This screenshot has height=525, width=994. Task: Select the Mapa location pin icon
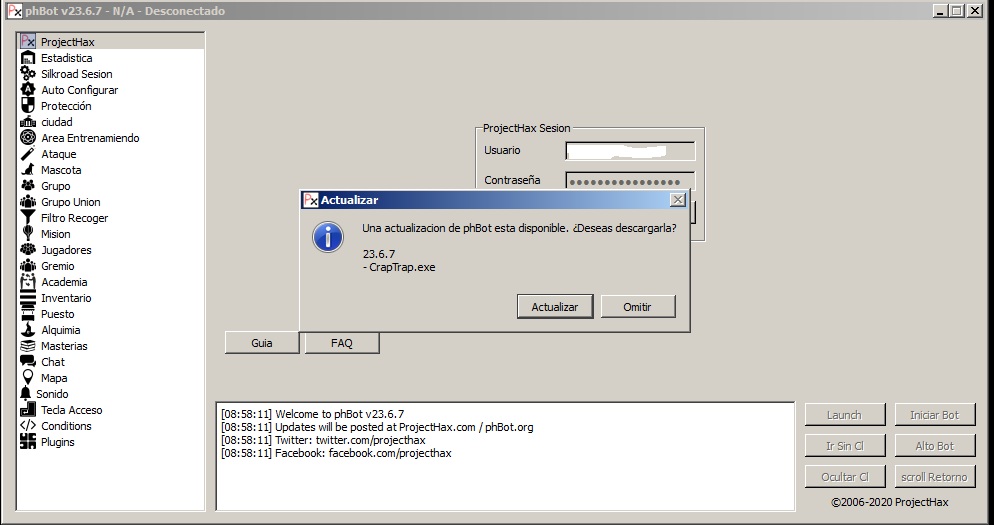click(28, 378)
